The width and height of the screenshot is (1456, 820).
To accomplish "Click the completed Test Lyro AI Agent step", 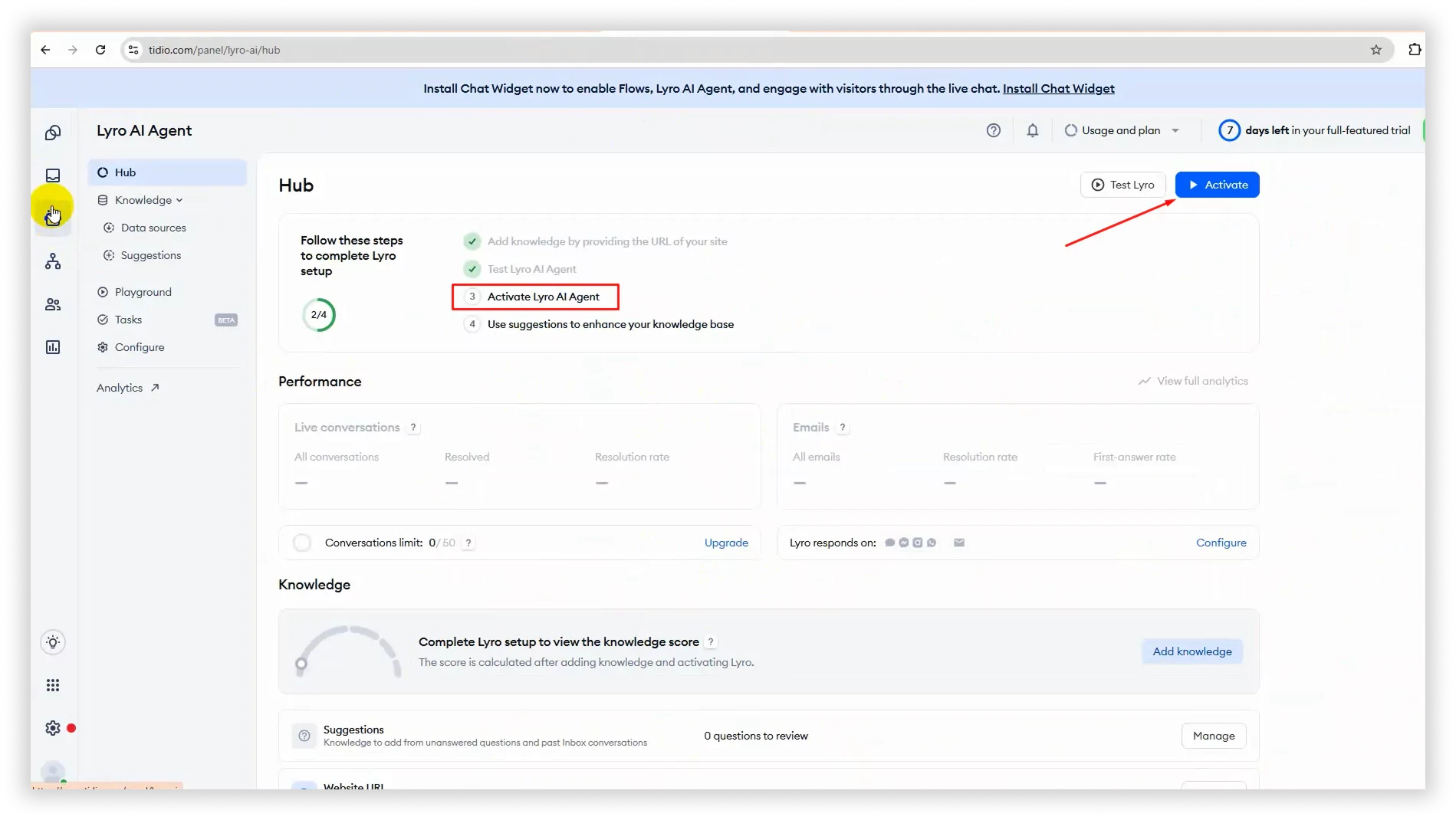I will (x=520, y=269).
